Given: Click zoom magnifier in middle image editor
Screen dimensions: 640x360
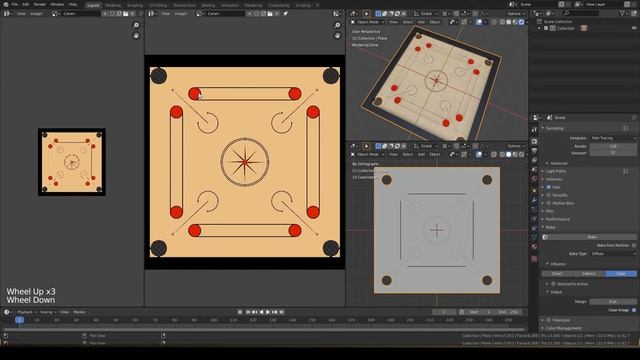Looking at the screenshot, I should click(337, 25).
